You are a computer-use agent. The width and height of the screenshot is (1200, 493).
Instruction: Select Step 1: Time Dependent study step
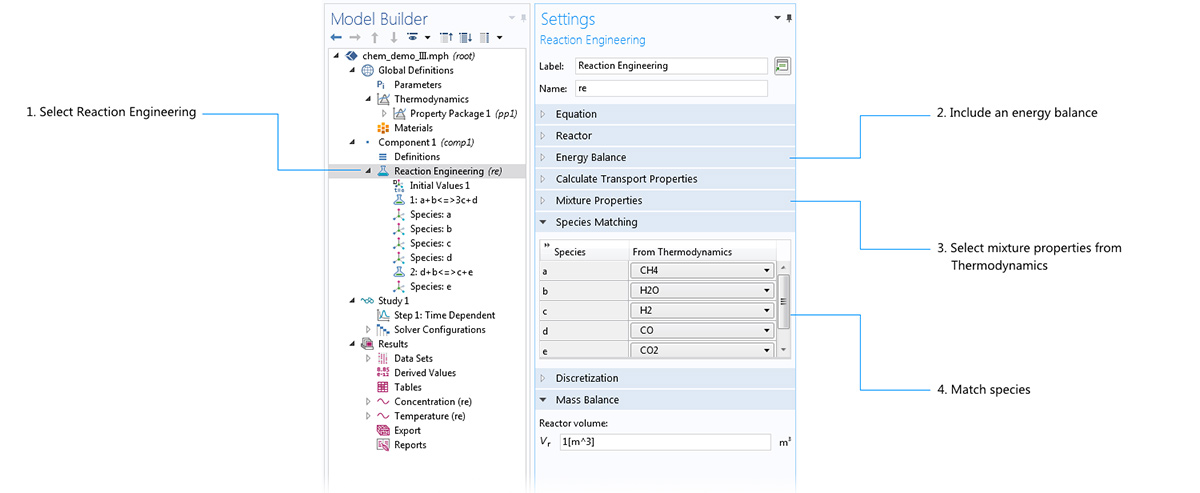click(x=444, y=315)
